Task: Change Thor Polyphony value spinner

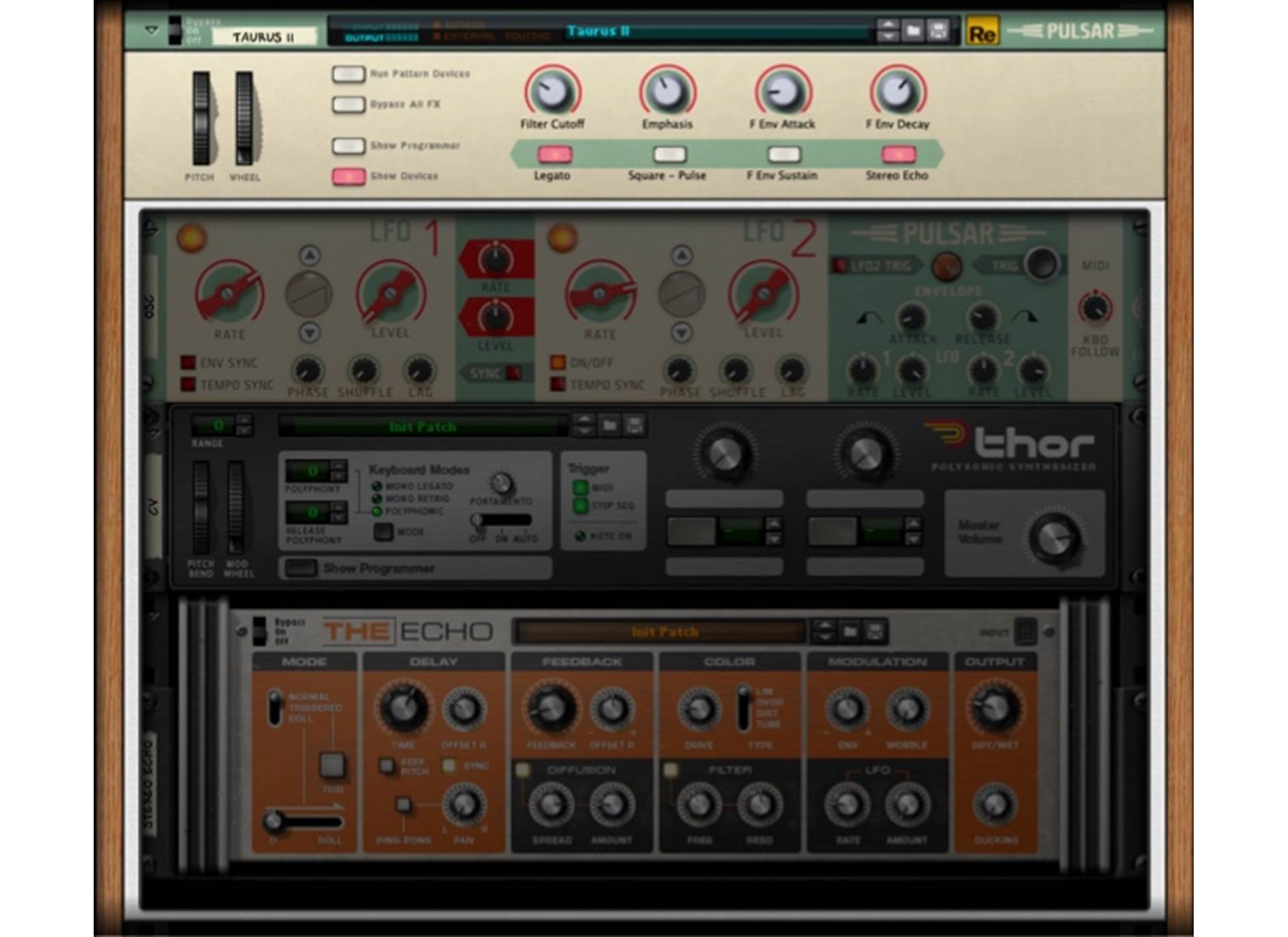Action: (338, 470)
